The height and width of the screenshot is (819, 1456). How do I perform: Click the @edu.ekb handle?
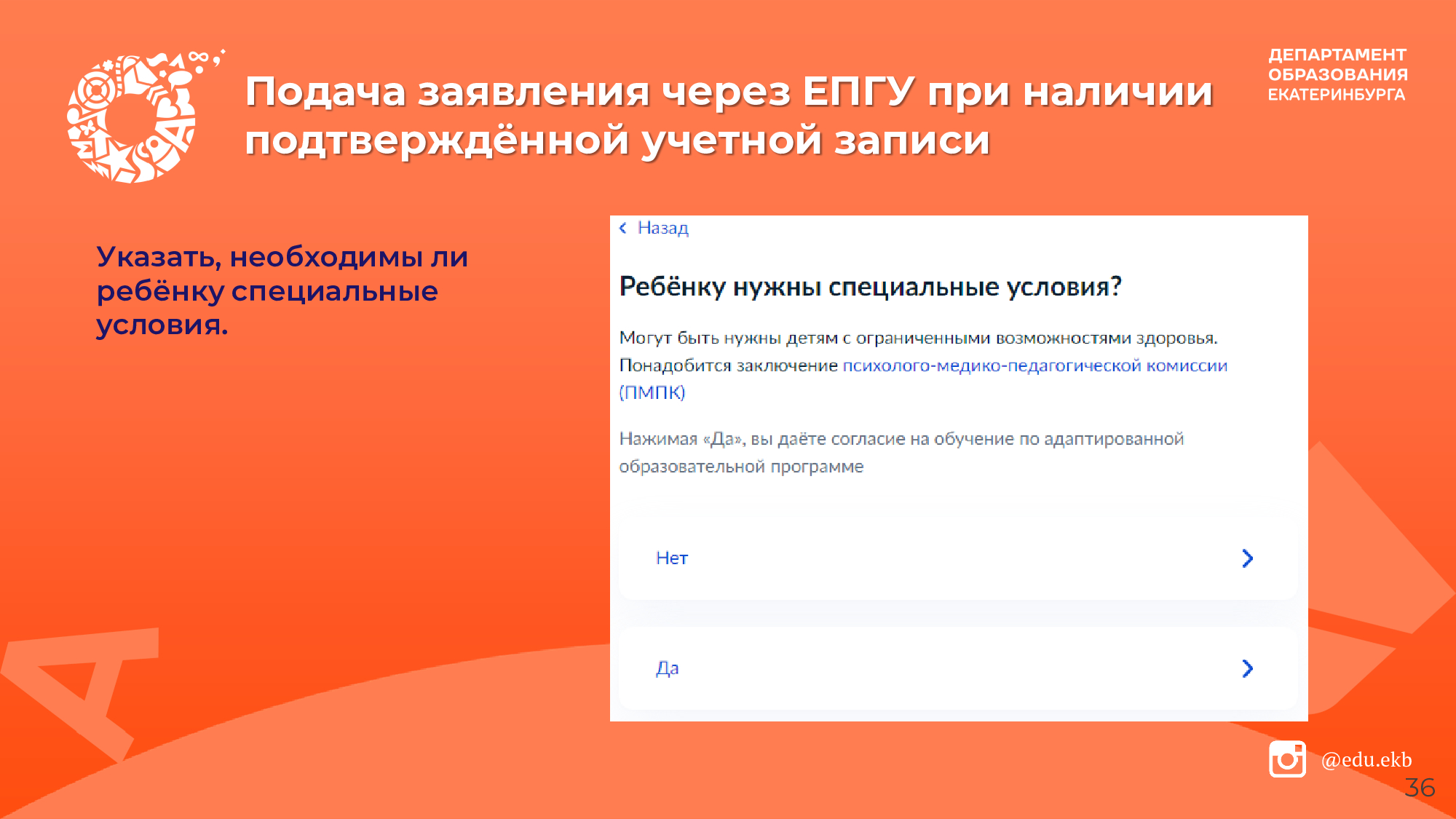point(1366,759)
